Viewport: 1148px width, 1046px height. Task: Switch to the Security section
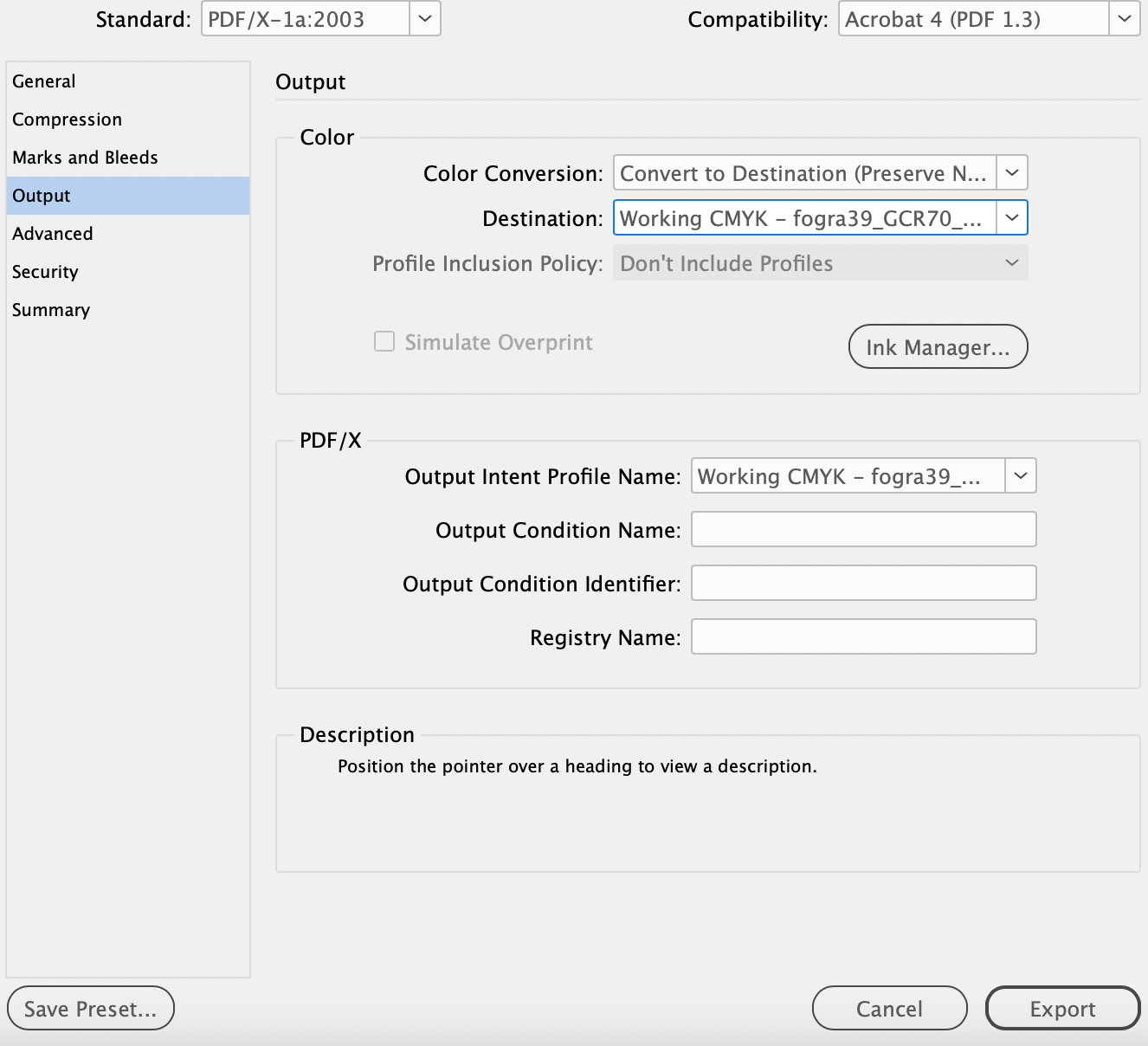(45, 272)
